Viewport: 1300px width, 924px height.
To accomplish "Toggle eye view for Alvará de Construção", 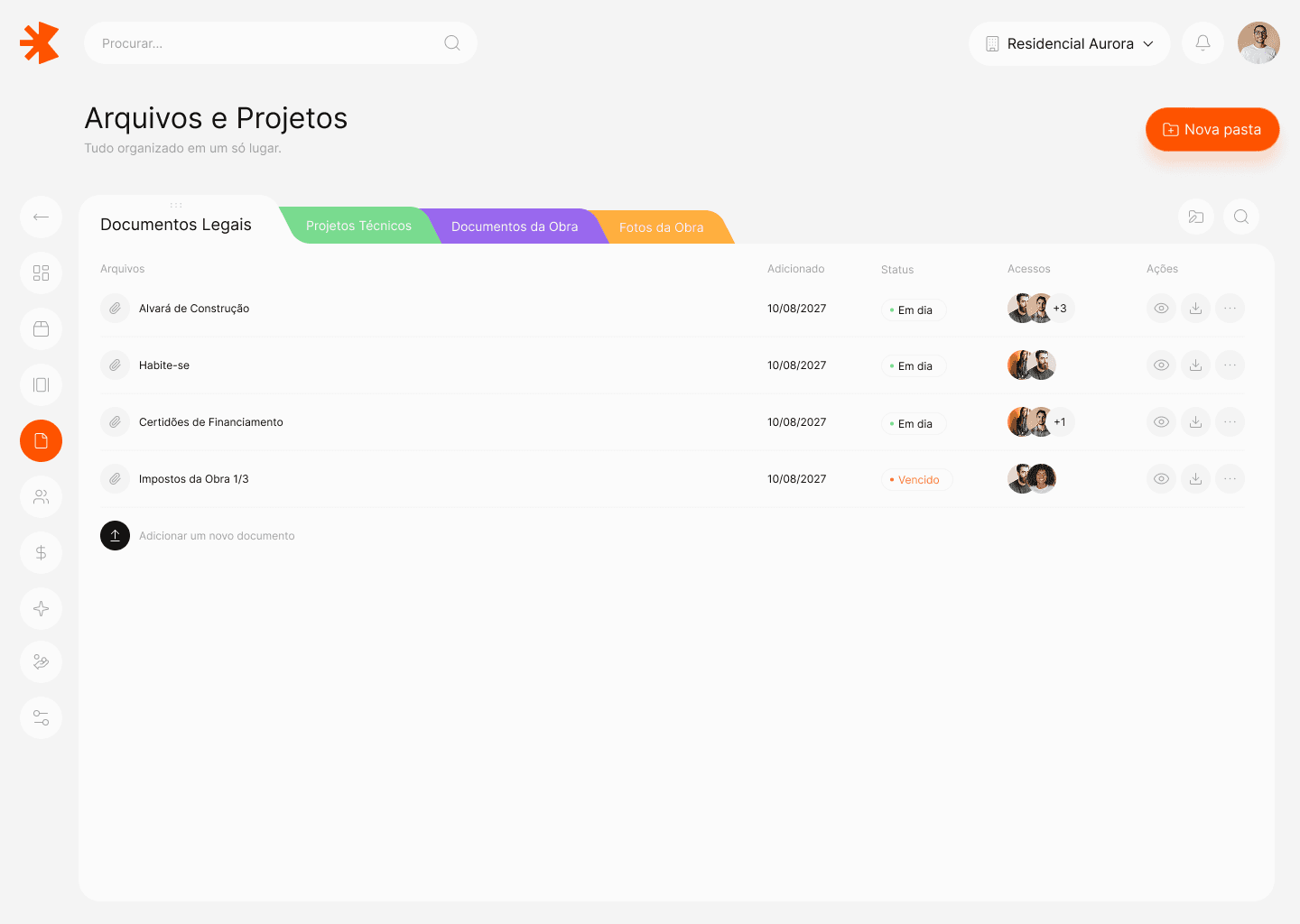I will (x=1161, y=309).
